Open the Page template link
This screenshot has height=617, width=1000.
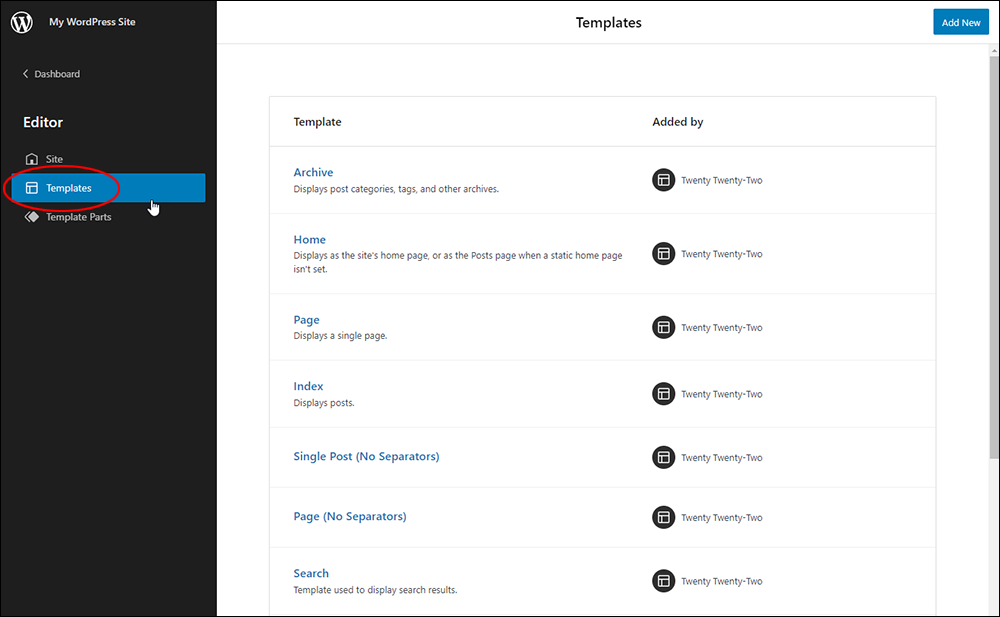point(306,320)
